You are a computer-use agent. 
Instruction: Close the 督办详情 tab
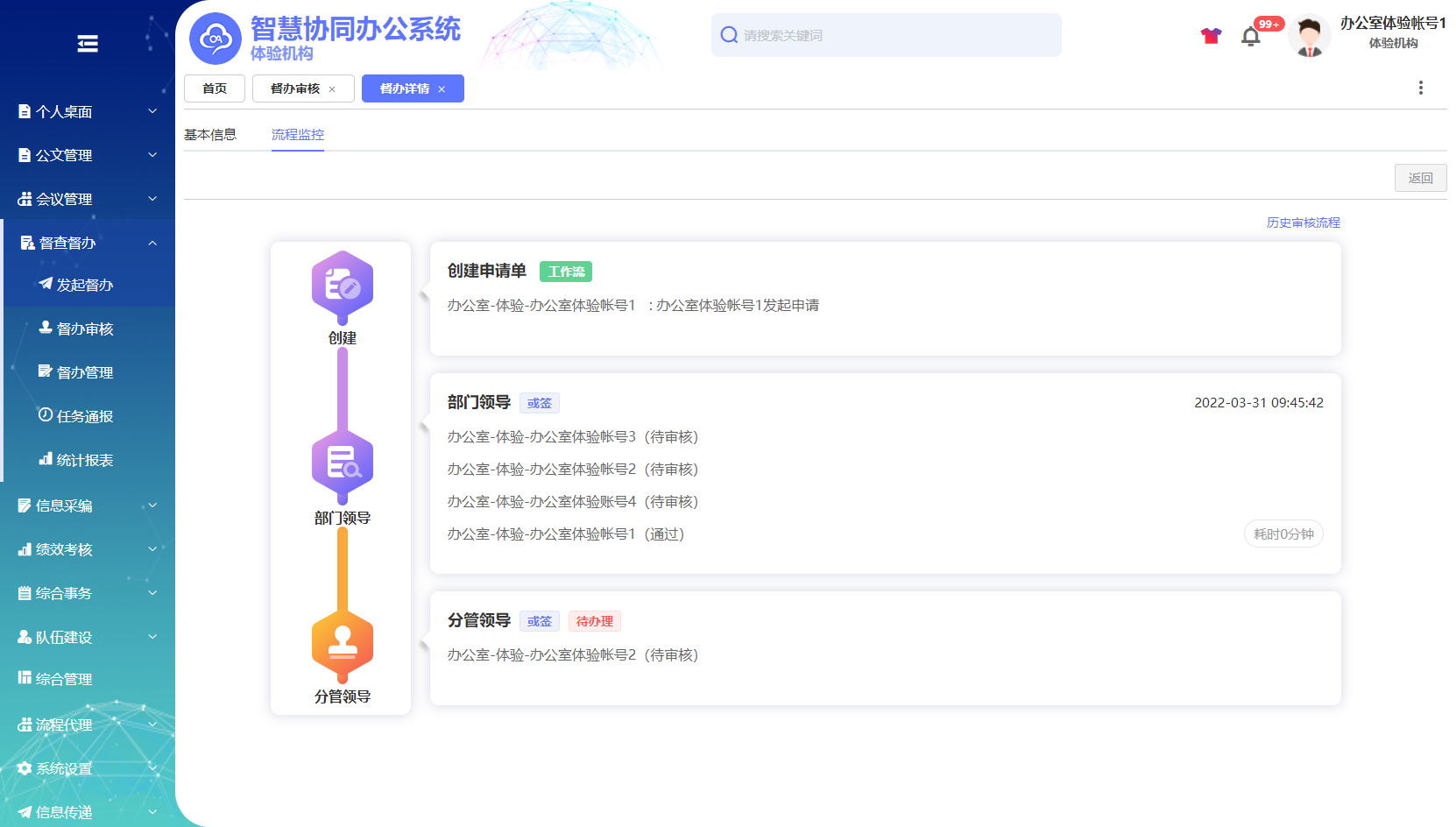tap(442, 89)
